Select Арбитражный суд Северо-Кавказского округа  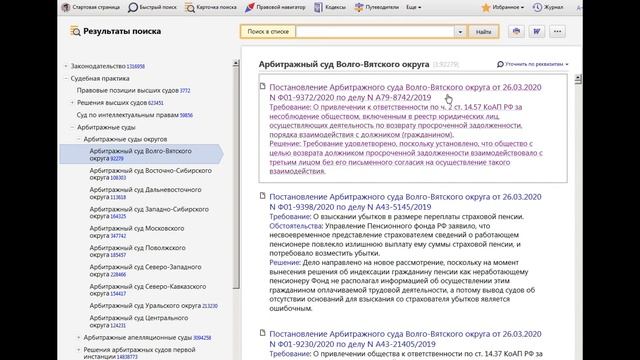coord(148,290)
